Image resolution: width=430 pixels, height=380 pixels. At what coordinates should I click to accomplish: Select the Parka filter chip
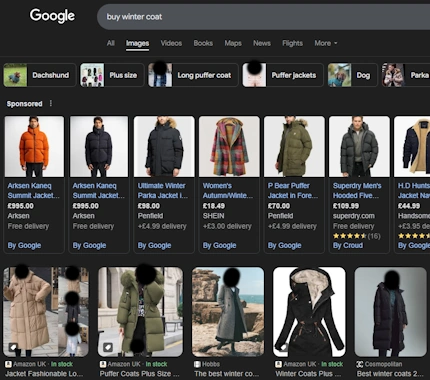pos(406,75)
